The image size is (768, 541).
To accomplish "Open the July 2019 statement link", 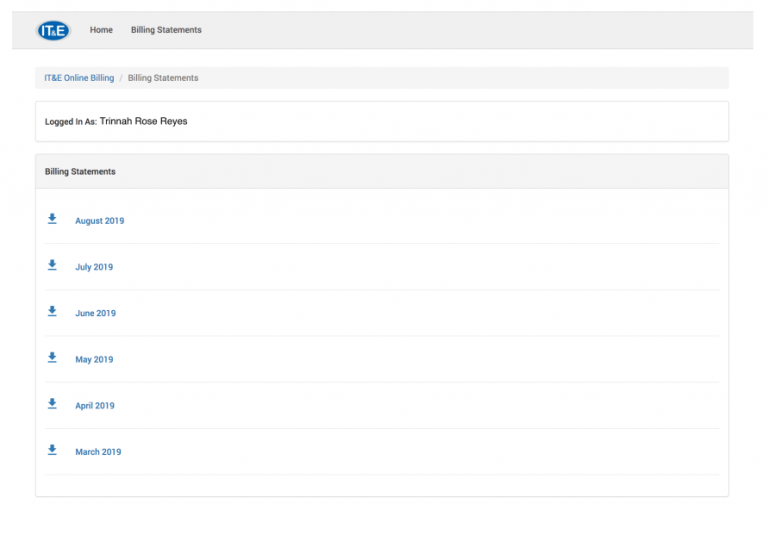I will pos(94,267).
